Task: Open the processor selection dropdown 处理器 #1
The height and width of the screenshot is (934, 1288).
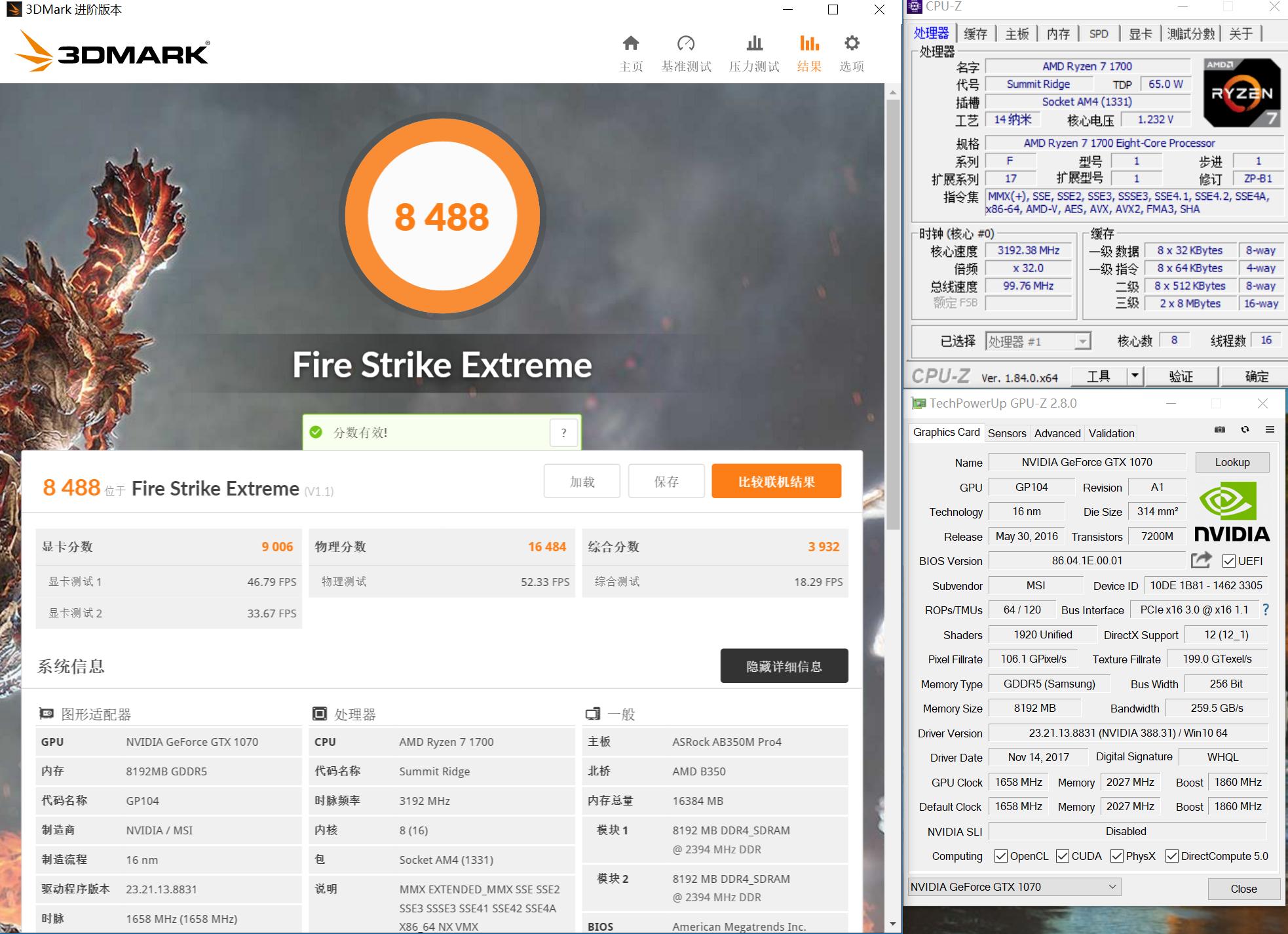Action: click(x=1038, y=341)
